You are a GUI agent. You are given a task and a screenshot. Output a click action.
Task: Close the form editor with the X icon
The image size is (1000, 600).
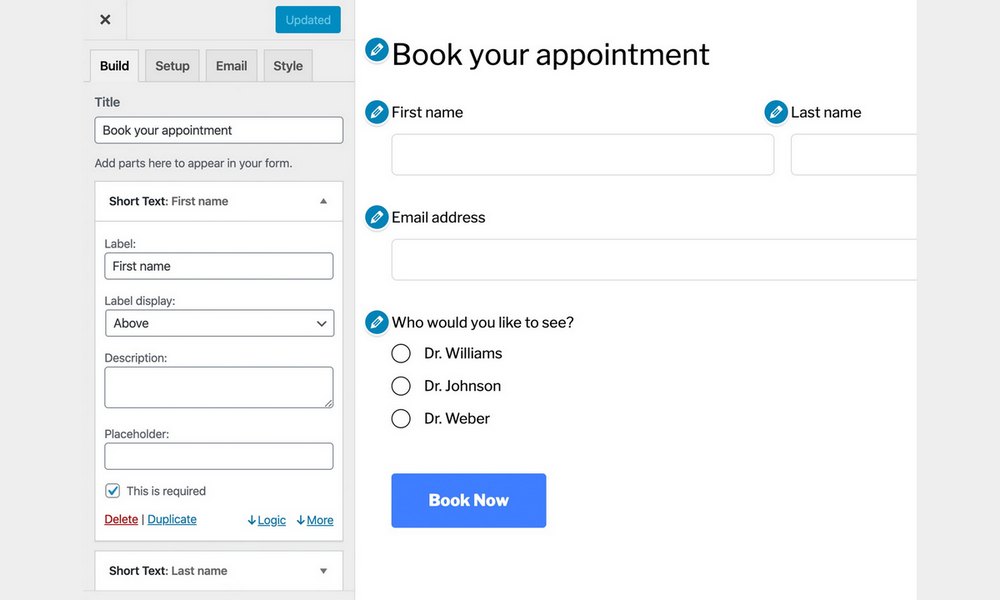pos(105,20)
